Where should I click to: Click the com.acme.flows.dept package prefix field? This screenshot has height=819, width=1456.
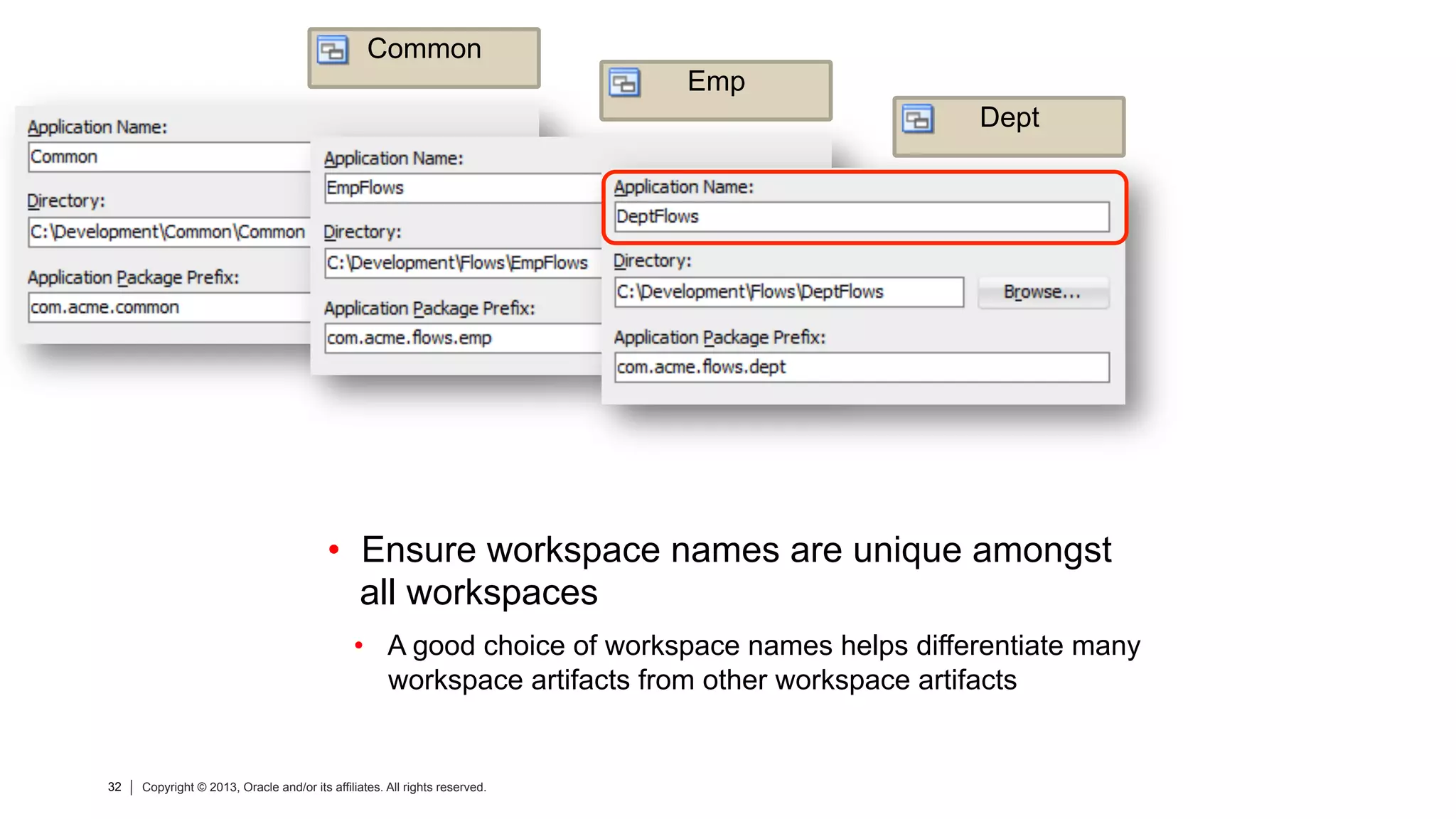click(862, 368)
